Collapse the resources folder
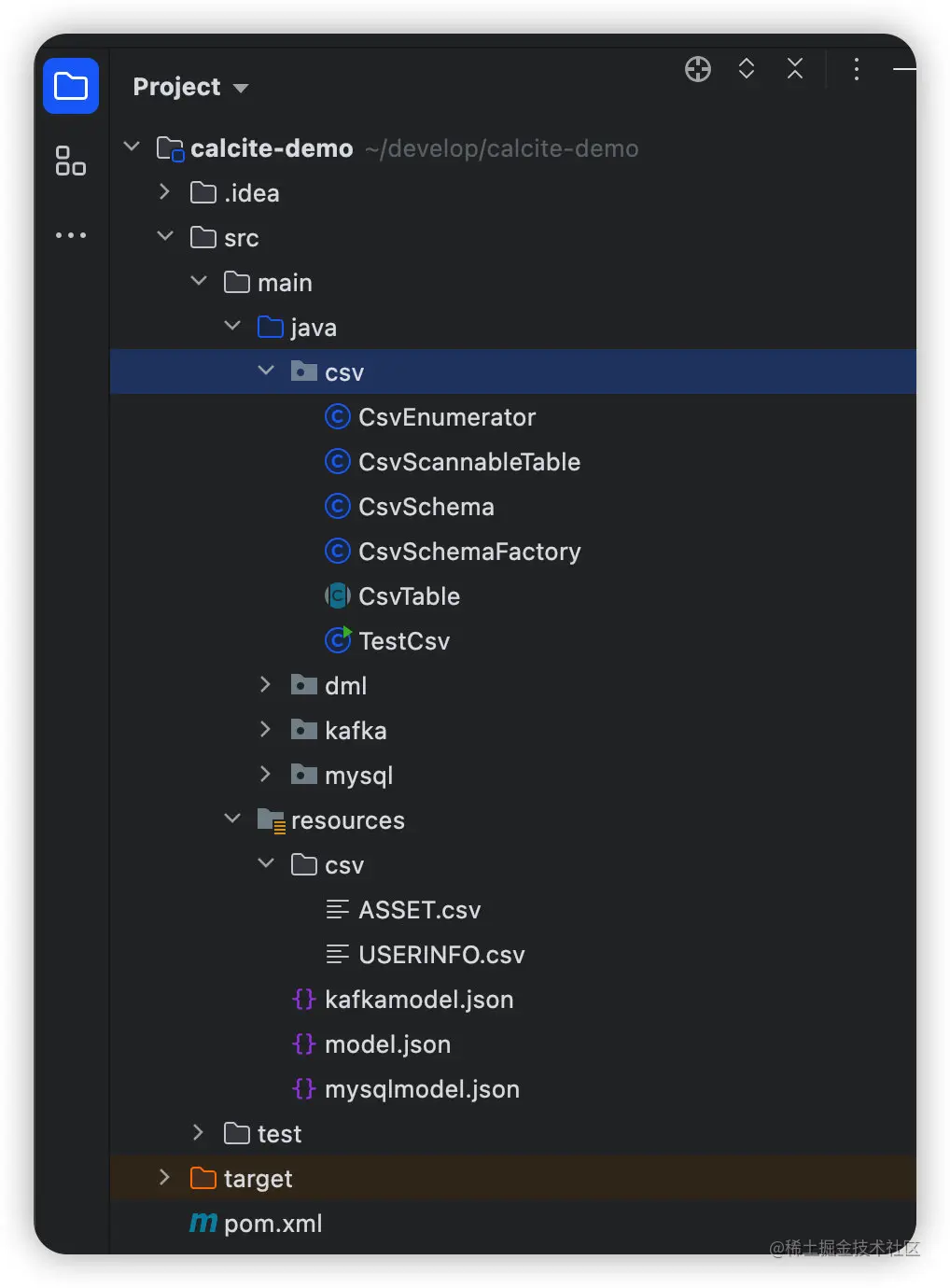This screenshot has width=950, height=1288. pos(232,819)
